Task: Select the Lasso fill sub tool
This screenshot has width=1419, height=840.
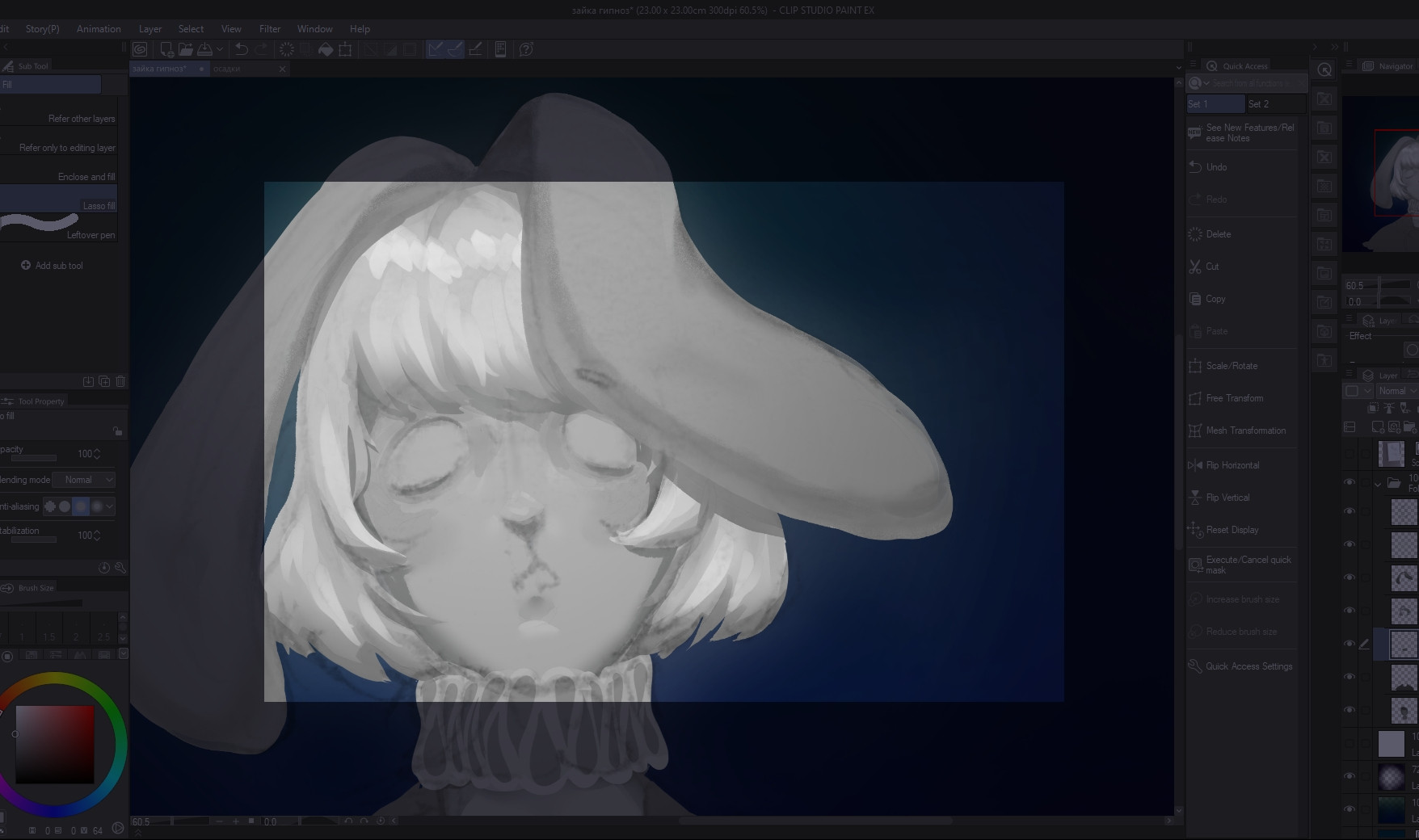Action: (59, 199)
